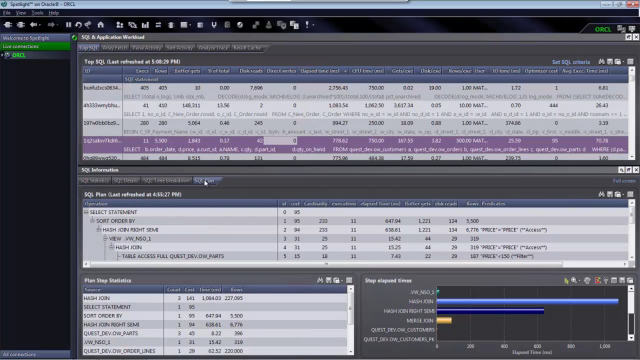Viewport: 640px width, 360px height.
Task: Click the MERGE JOIN orange bar in chart
Action: 444,320
